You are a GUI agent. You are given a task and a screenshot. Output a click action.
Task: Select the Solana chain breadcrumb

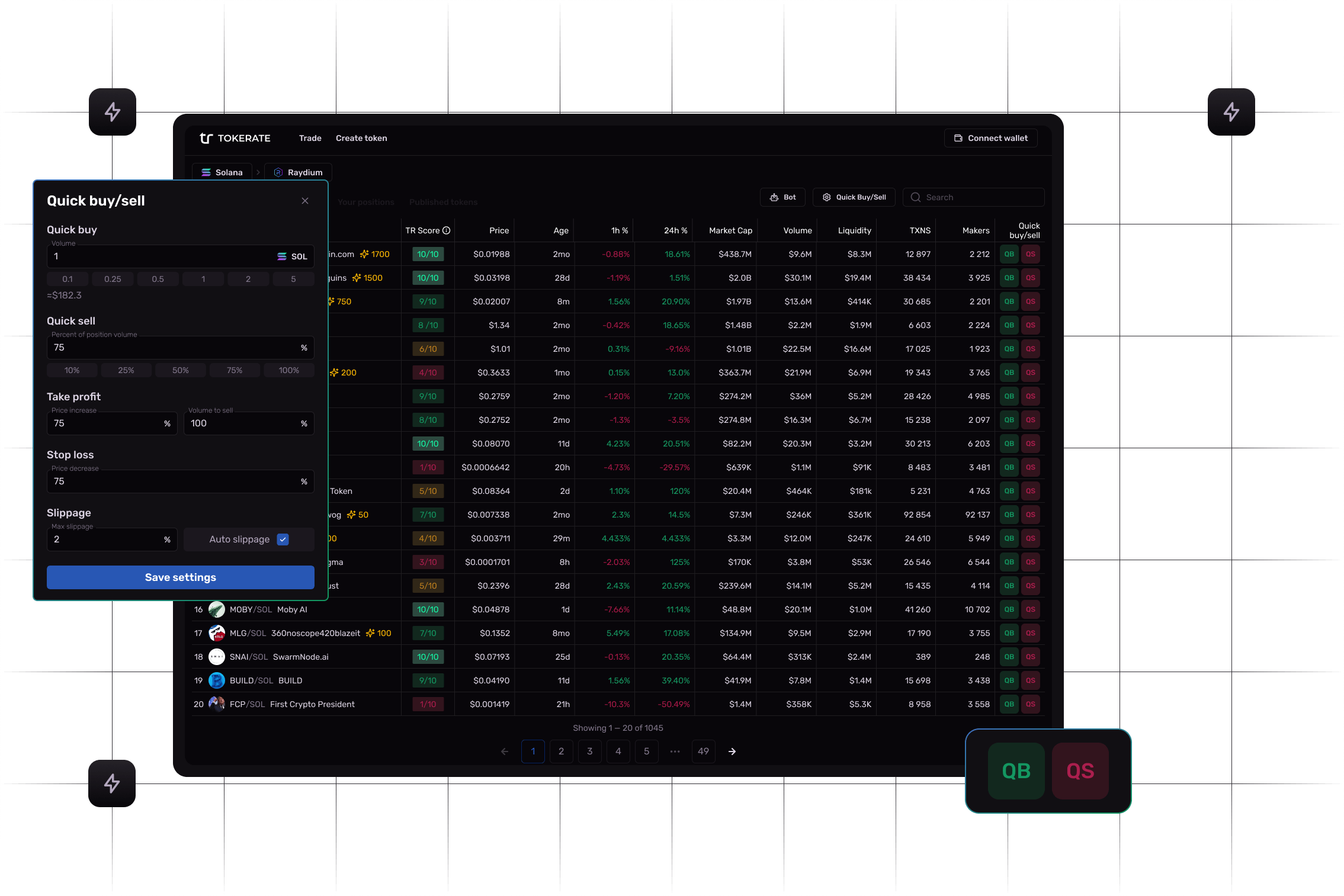(222, 172)
